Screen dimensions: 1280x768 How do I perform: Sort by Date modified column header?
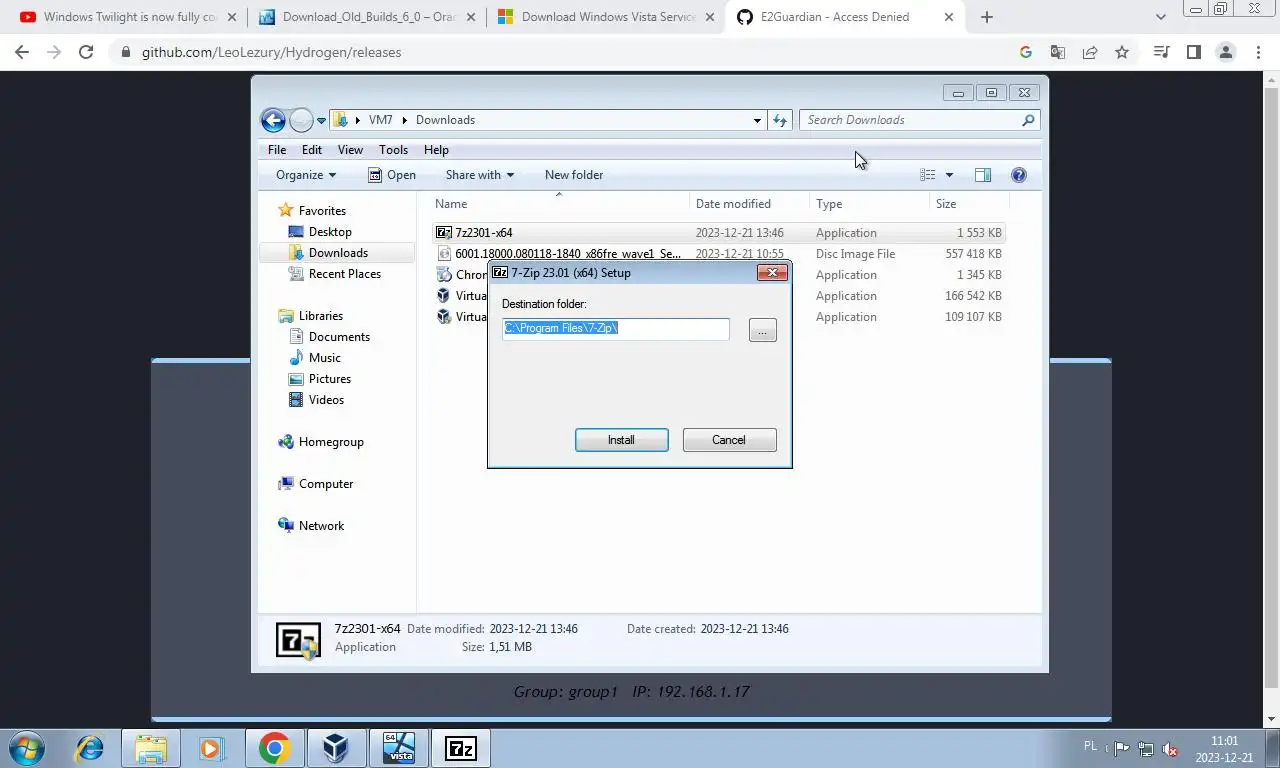tap(749, 204)
